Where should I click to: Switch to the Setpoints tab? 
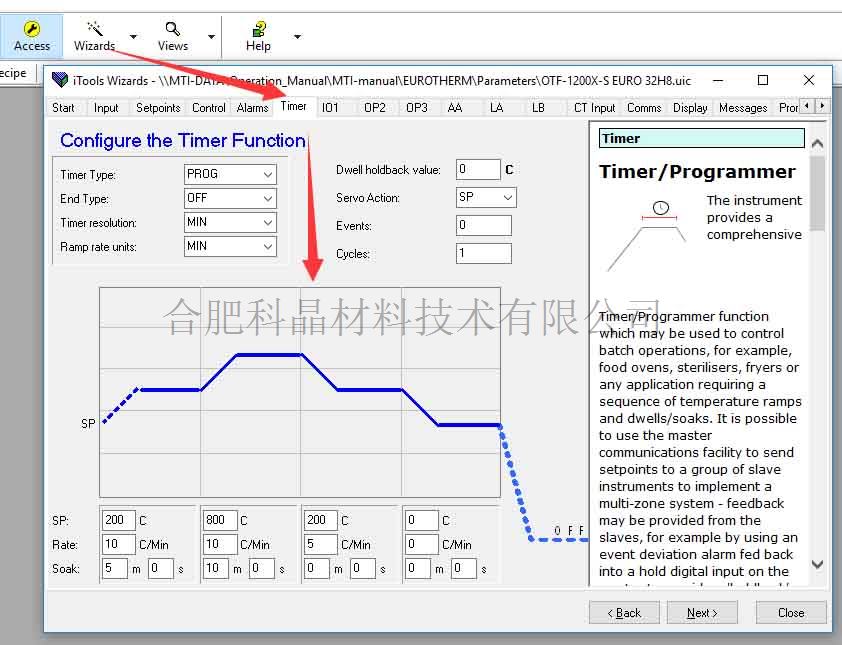[158, 108]
